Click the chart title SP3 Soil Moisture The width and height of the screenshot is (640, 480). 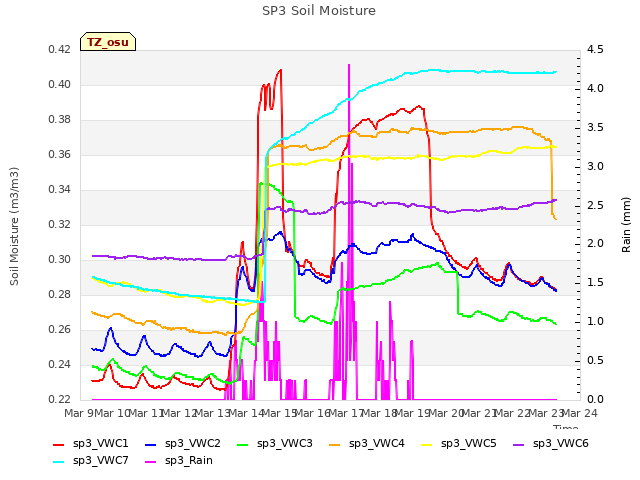[319, 11]
